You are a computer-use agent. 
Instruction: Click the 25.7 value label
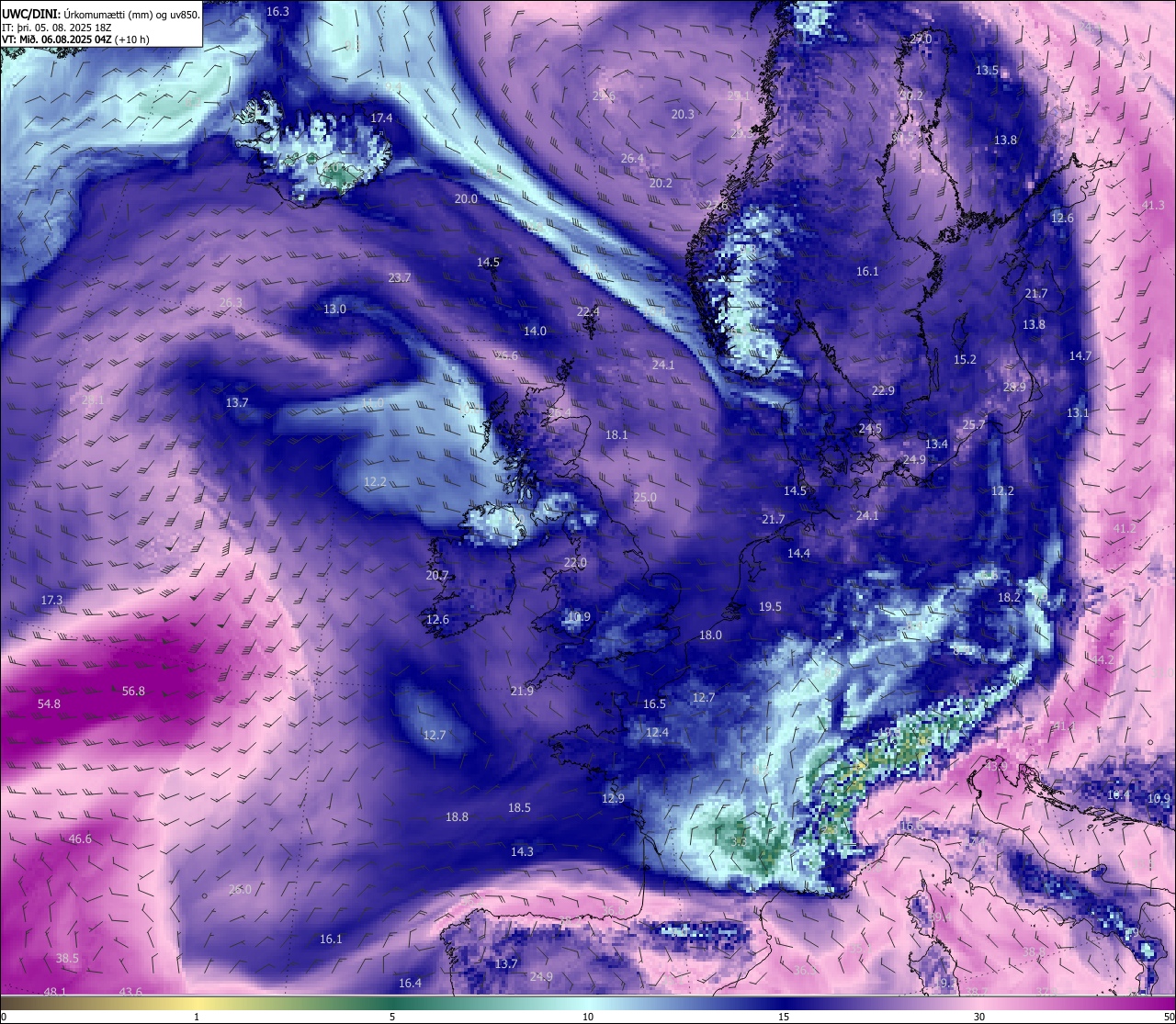tap(974, 425)
